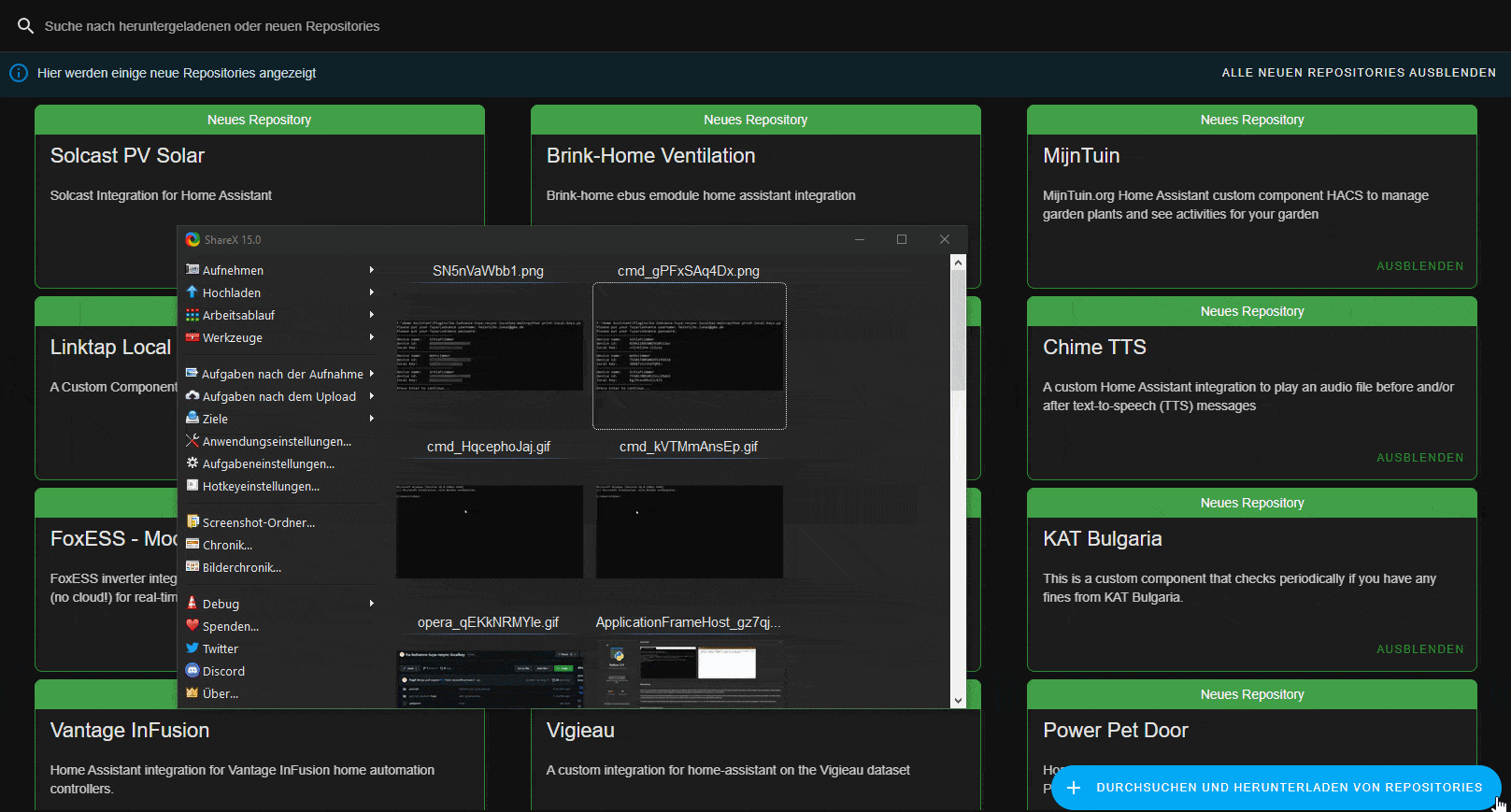Click the Arbeitsablauf workflow grid icon

click(192, 315)
